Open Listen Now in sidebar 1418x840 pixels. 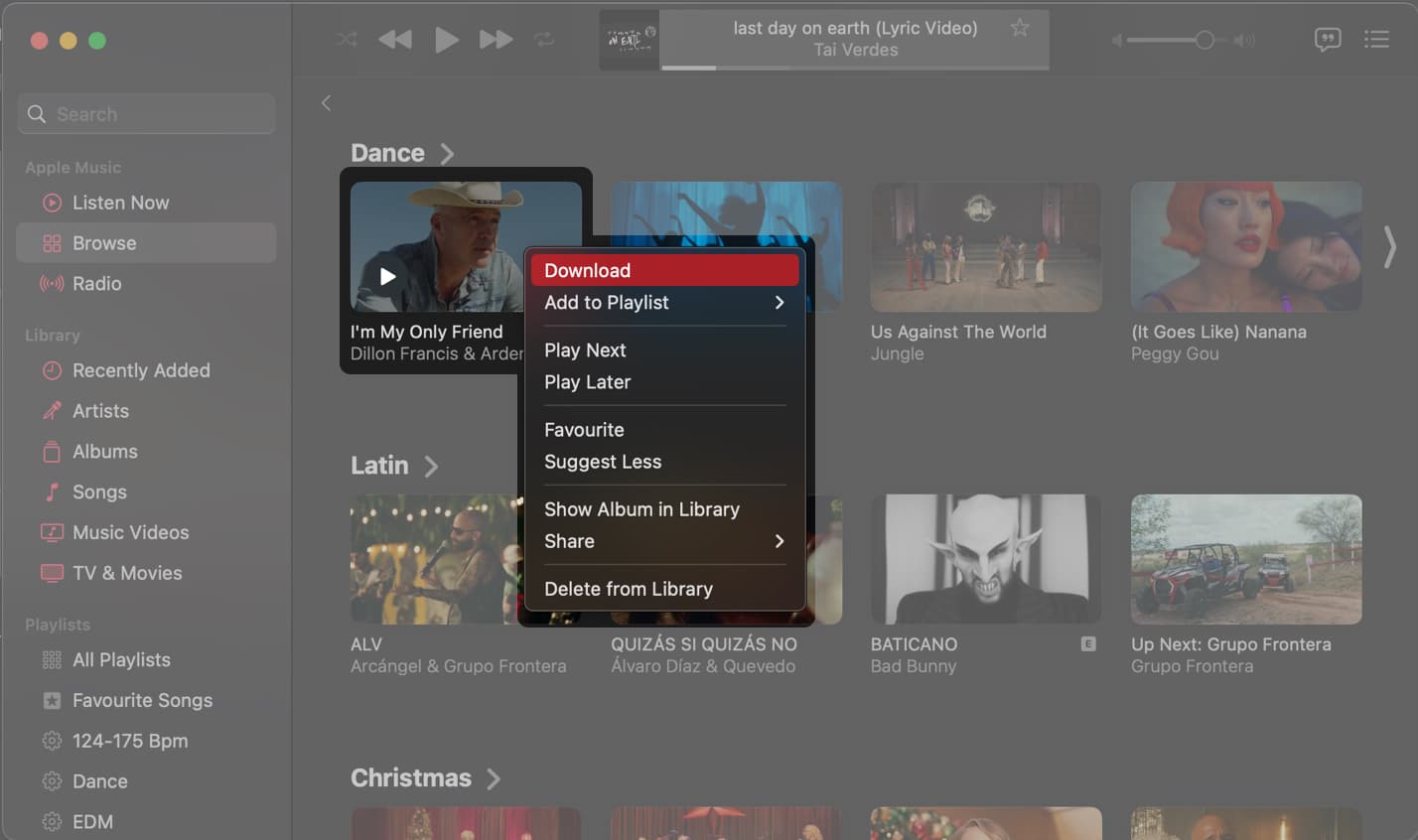point(146,203)
